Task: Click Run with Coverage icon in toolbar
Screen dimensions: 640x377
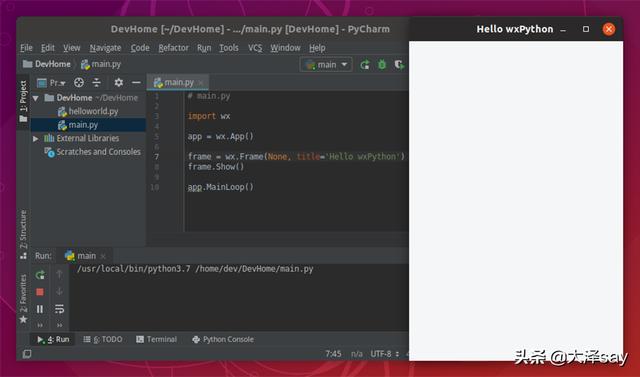Action: 399,64
